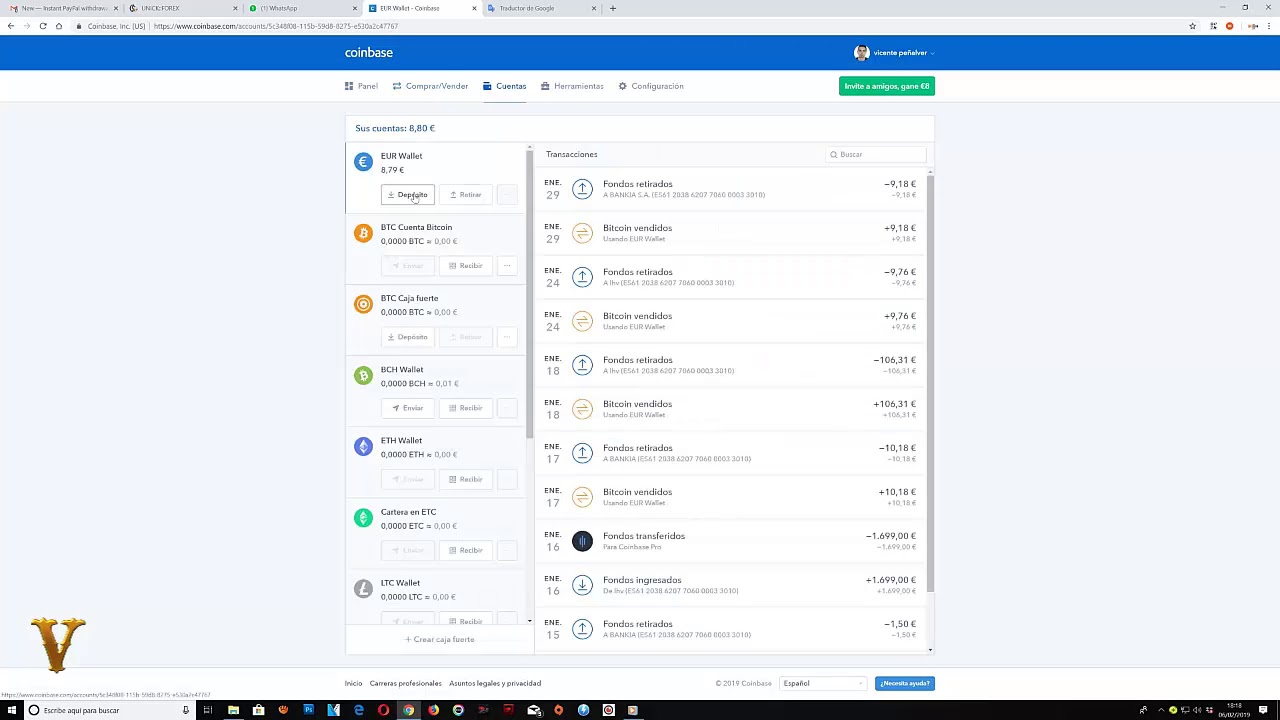Click the search magnifier icon in Transacciones
This screenshot has height=720, width=1280.
coord(833,154)
